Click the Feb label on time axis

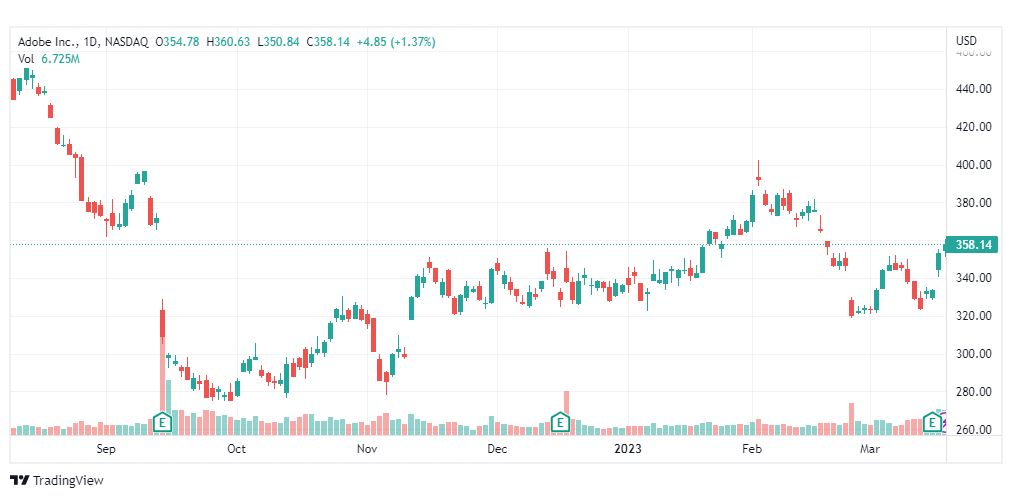click(x=753, y=449)
